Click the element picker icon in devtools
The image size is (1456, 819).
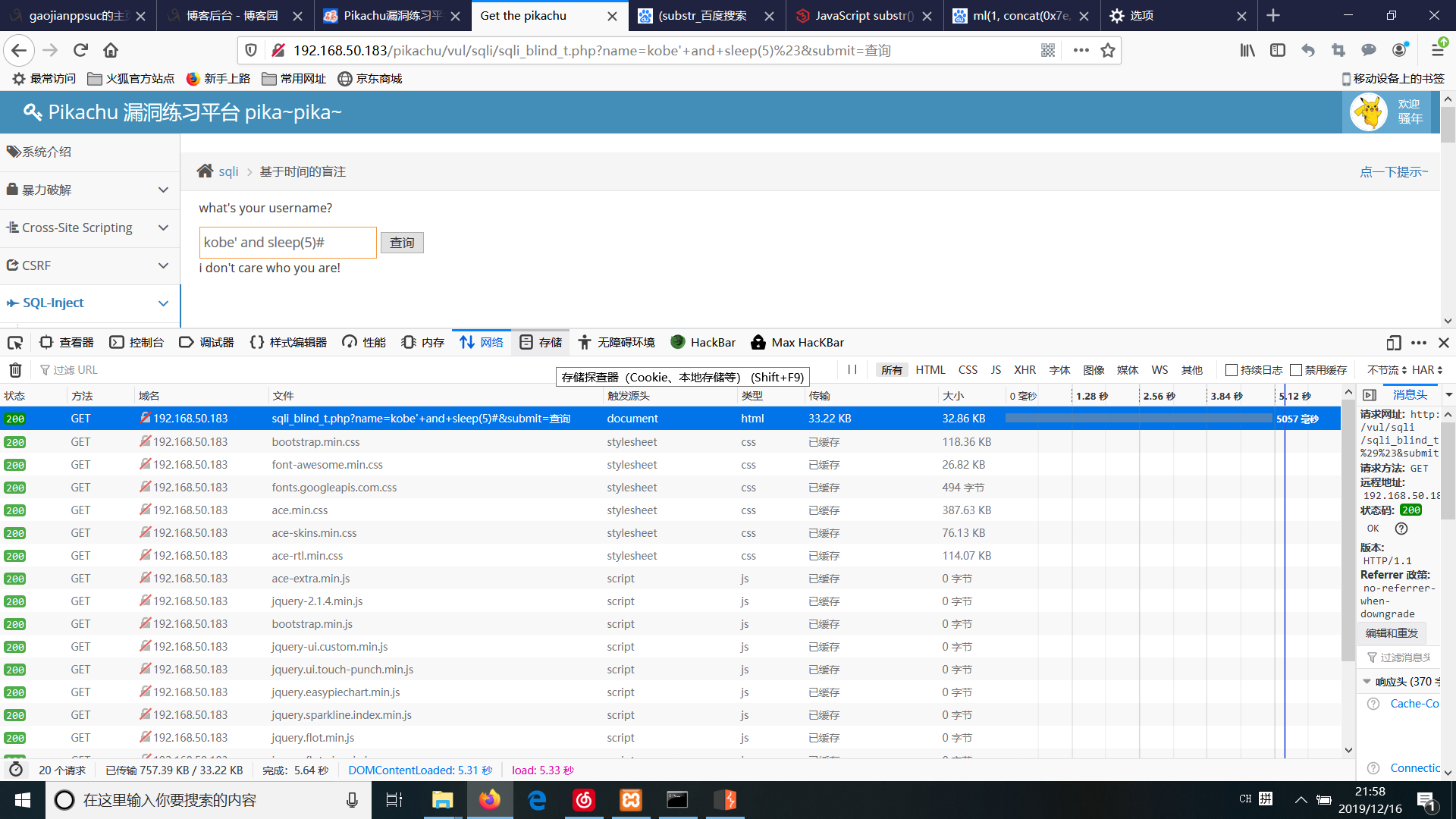[15, 343]
